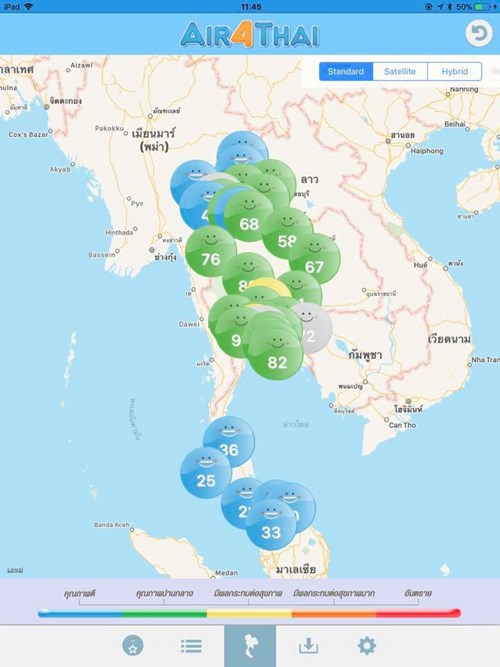
Task: Switch map to Hybrid view
Action: [x=454, y=71]
